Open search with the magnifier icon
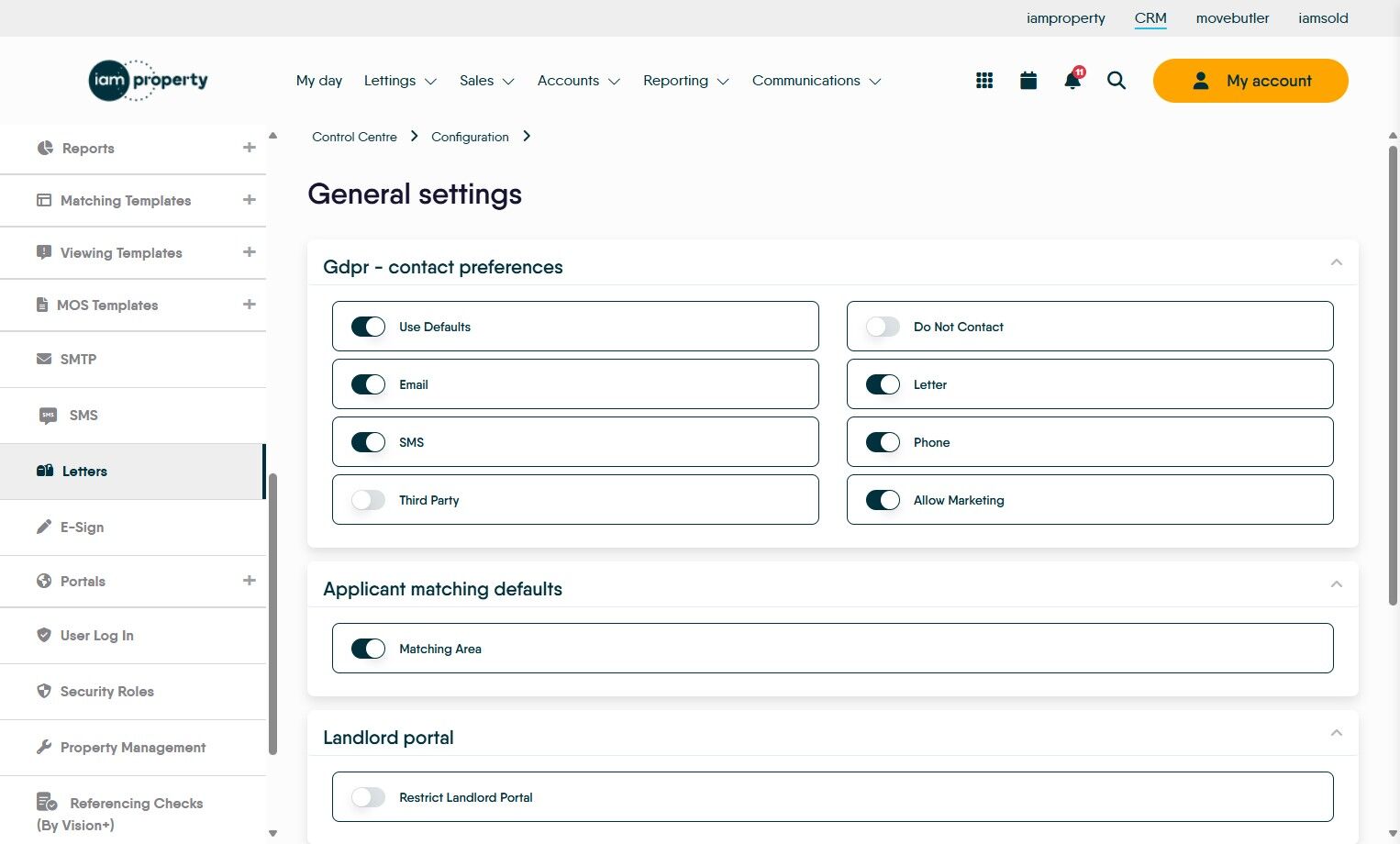The height and width of the screenshot is (844, 1400). coord(1116,81)
